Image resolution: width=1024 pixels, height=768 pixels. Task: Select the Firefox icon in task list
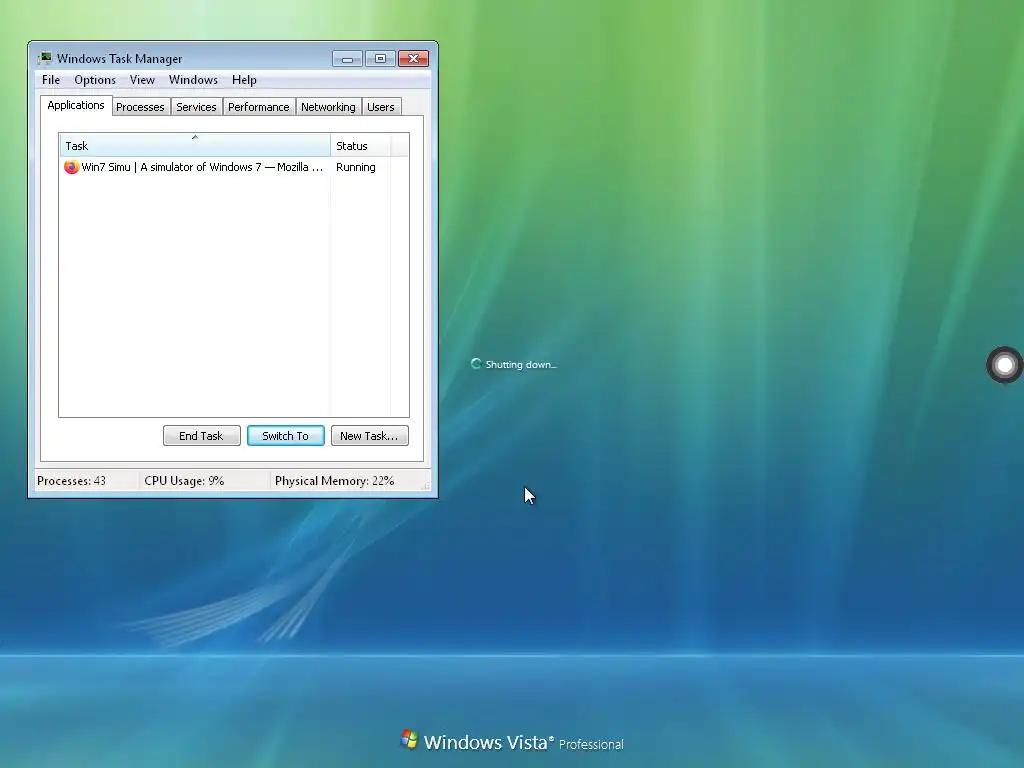click(71, 167)
